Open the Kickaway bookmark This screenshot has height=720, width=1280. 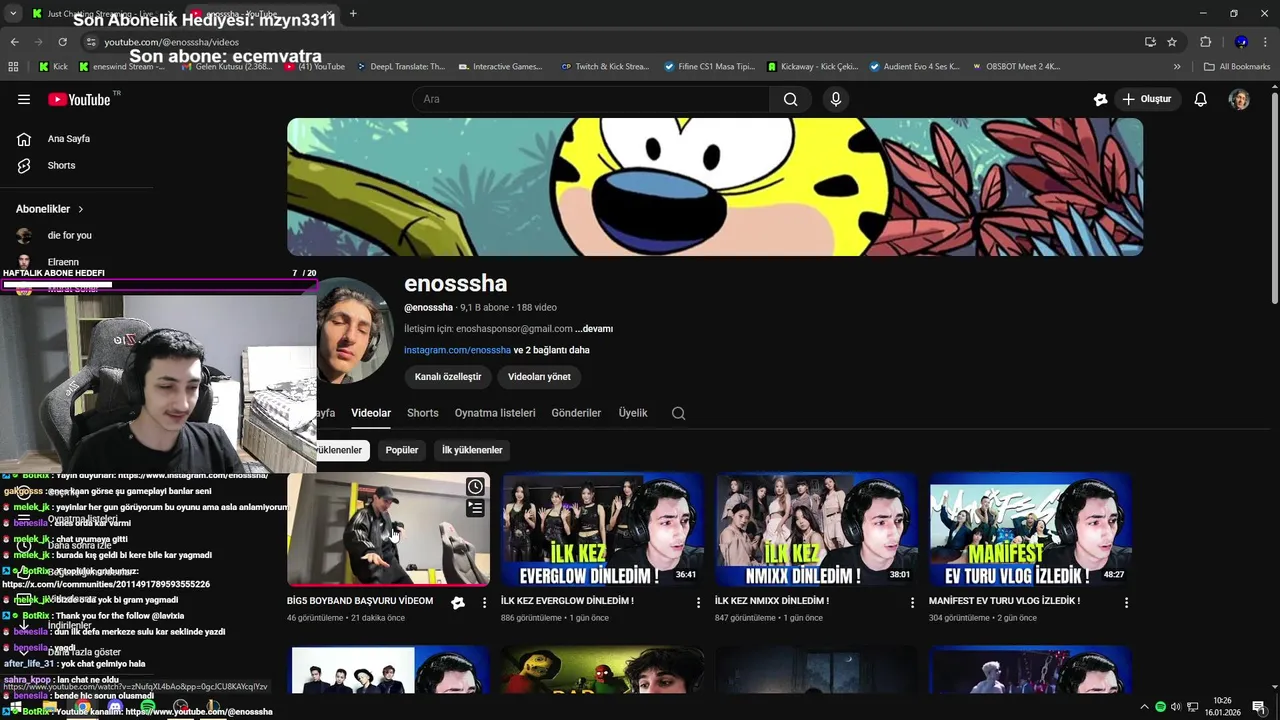click(x=813, y=67)
